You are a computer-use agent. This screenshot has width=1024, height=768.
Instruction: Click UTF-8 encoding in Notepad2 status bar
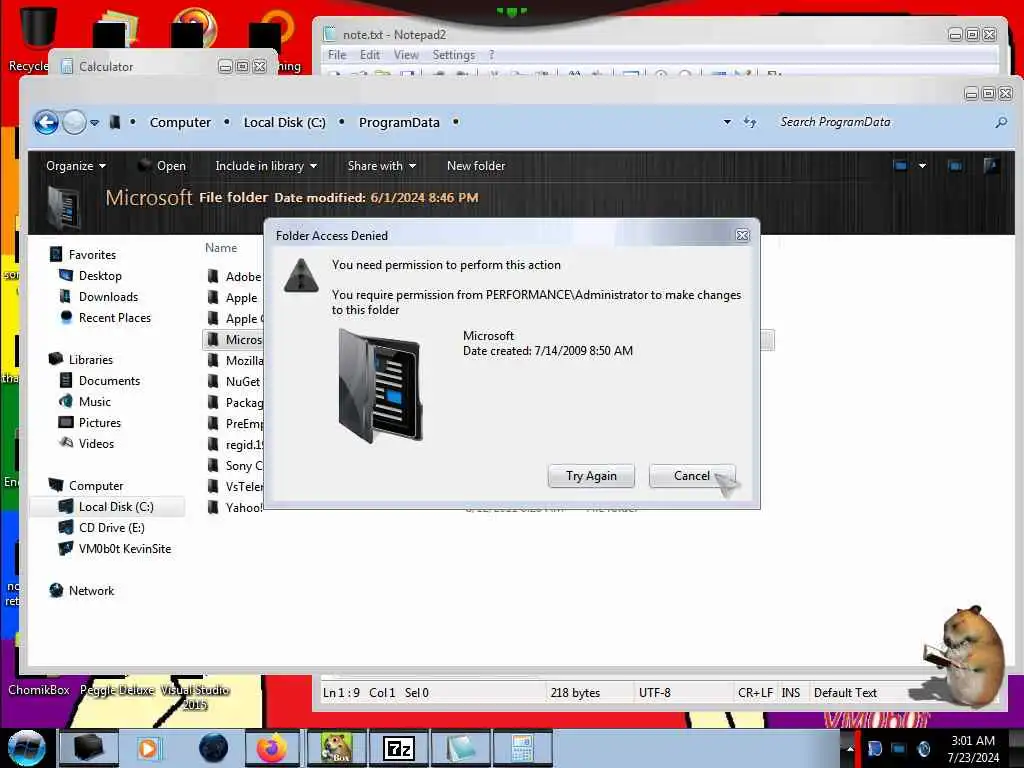point(654,693)
